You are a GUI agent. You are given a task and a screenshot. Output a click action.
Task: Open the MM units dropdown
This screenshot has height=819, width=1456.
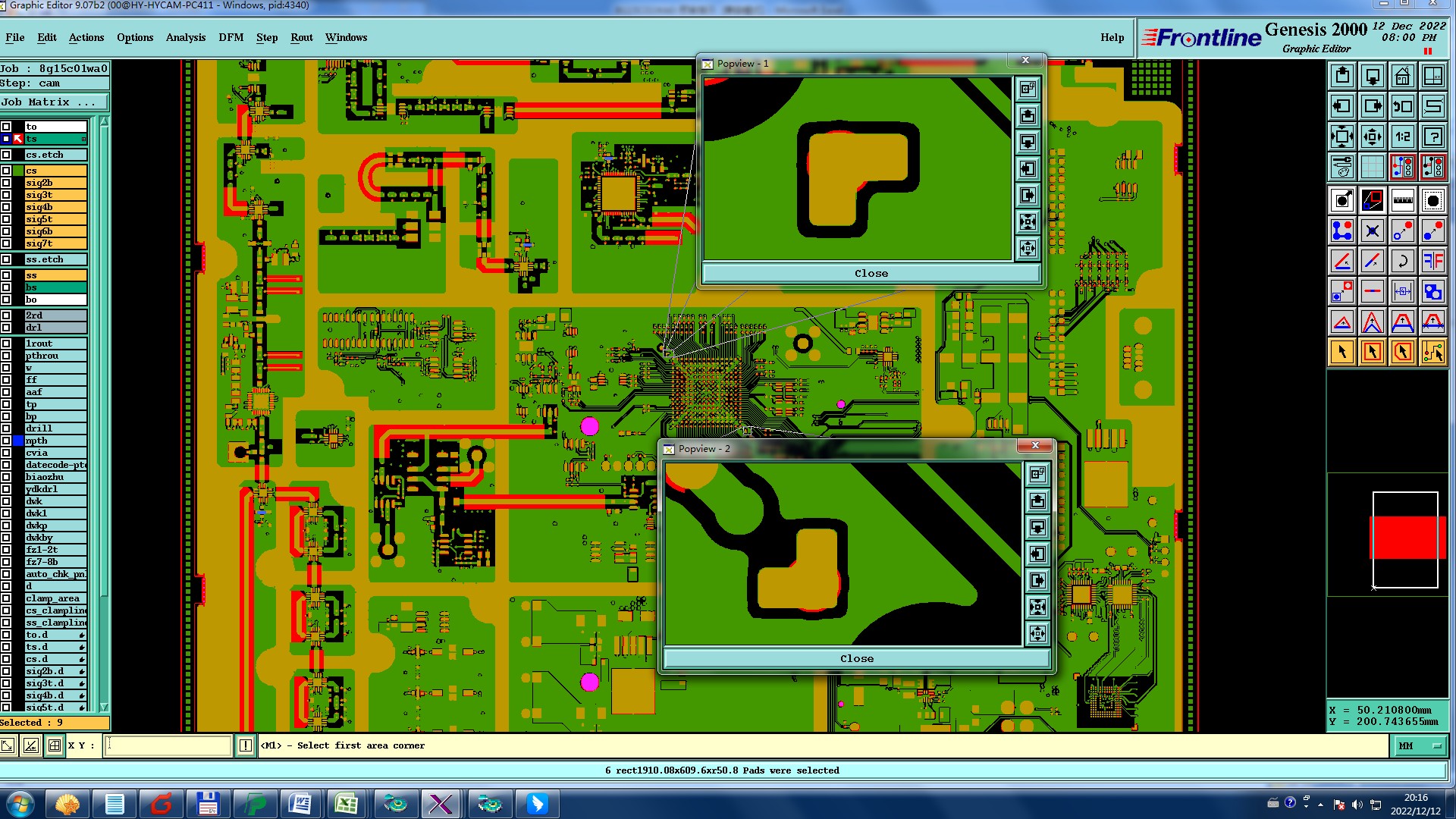pyautogui.click(x=1420, y=746)
